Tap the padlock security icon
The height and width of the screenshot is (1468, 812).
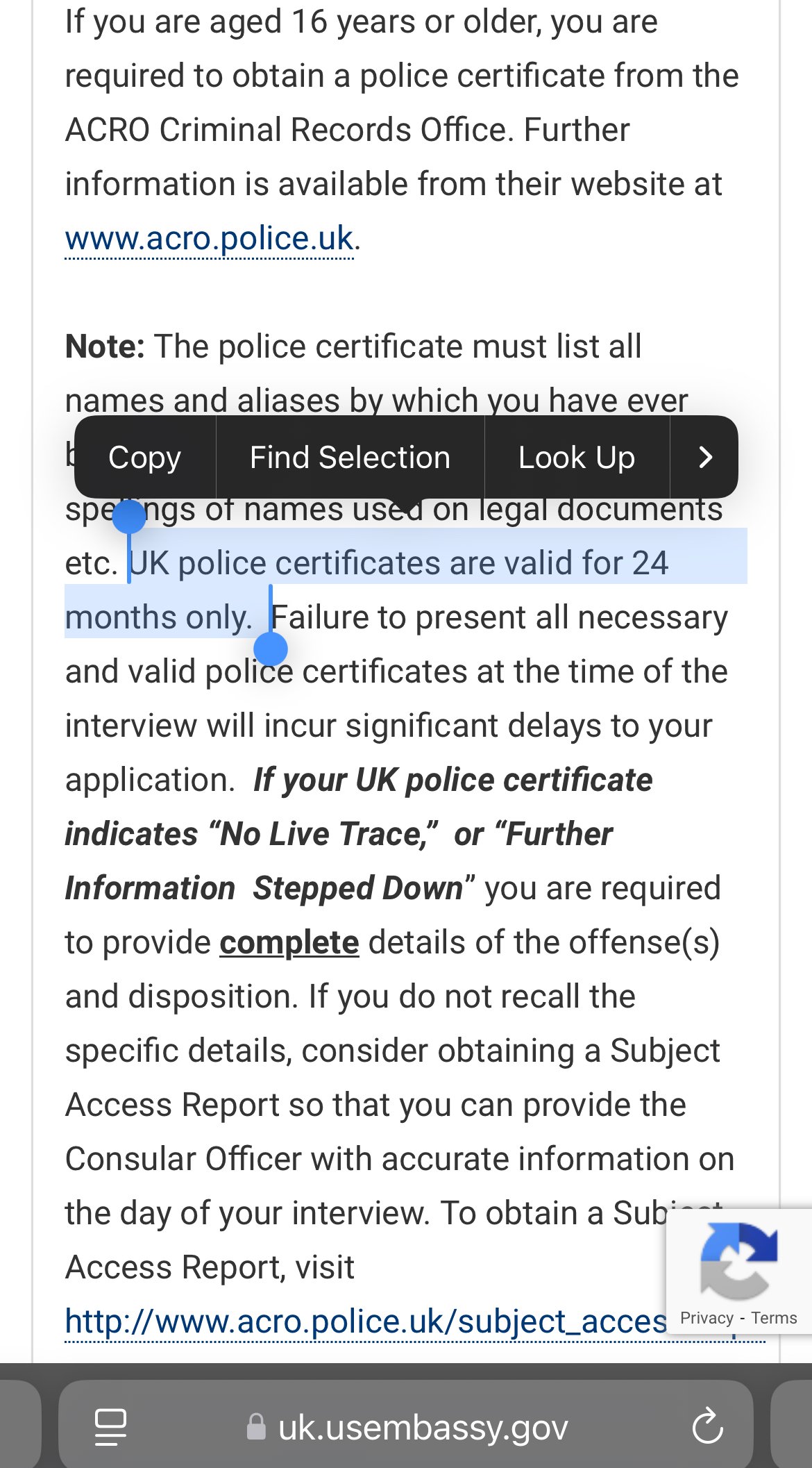(x=256, y=1428)
